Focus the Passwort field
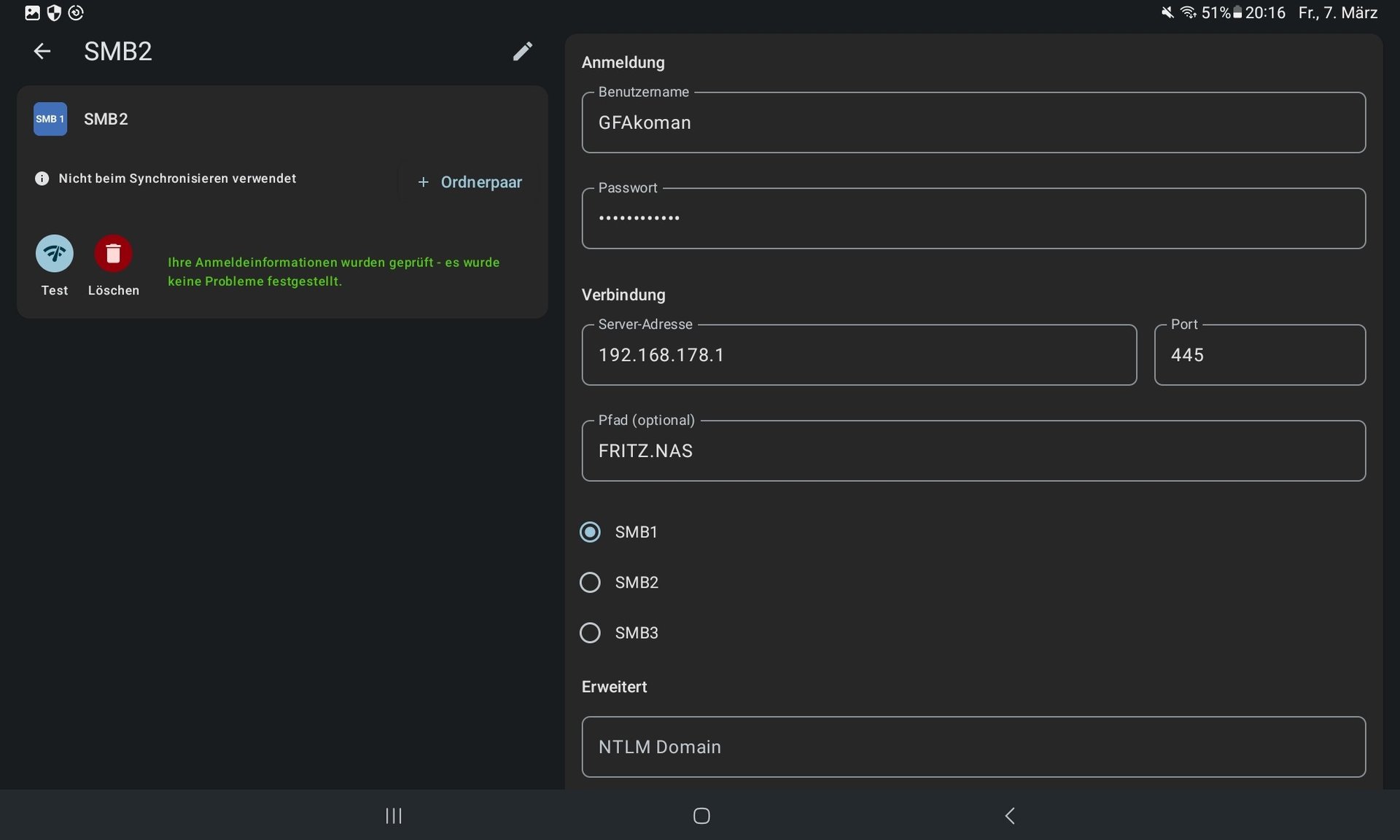Screen dimensions: 1400x840 coord(973,218)
